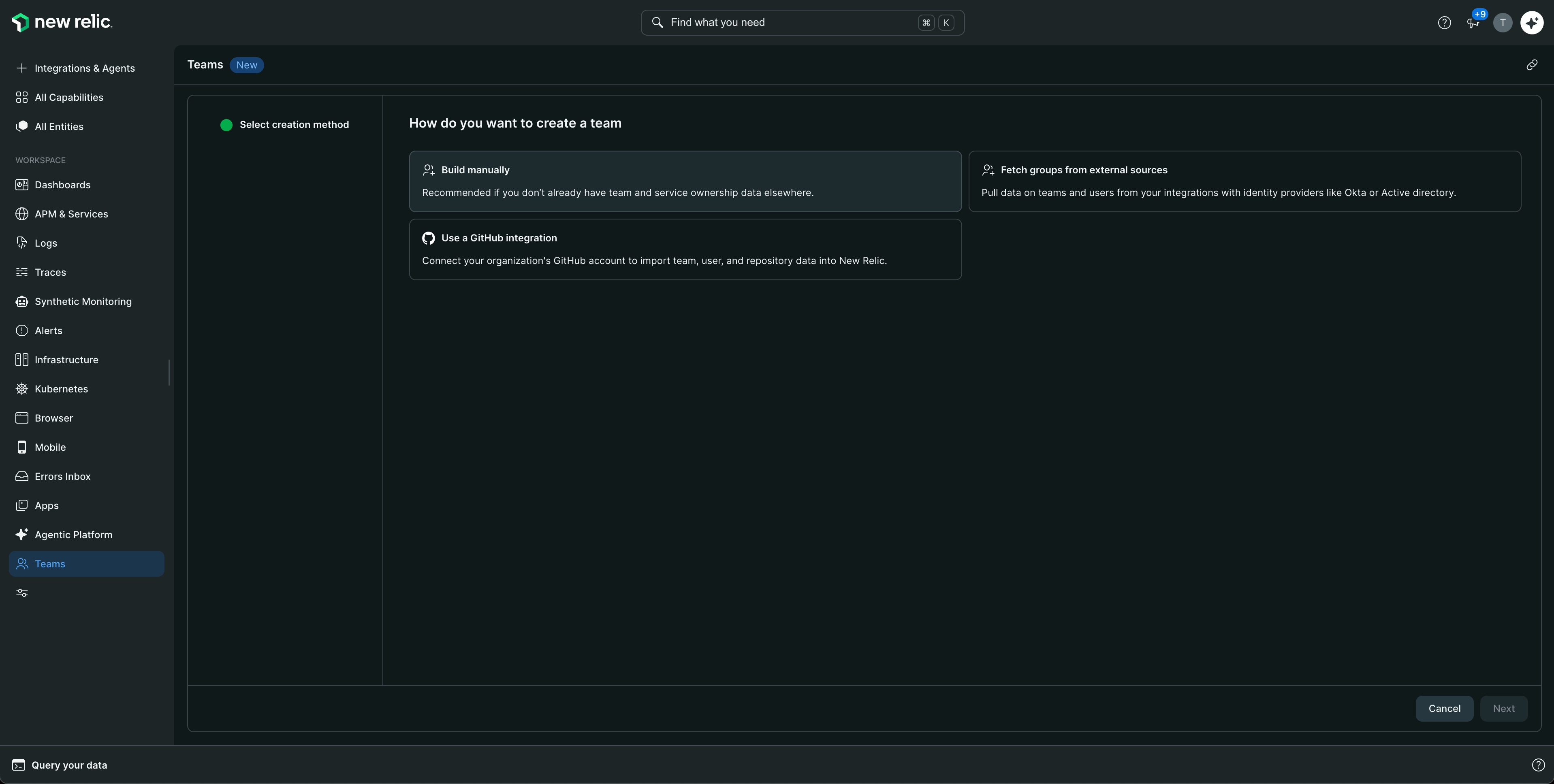
Task: Go to Integrations & Agents
Action: (x=86, y=68)
